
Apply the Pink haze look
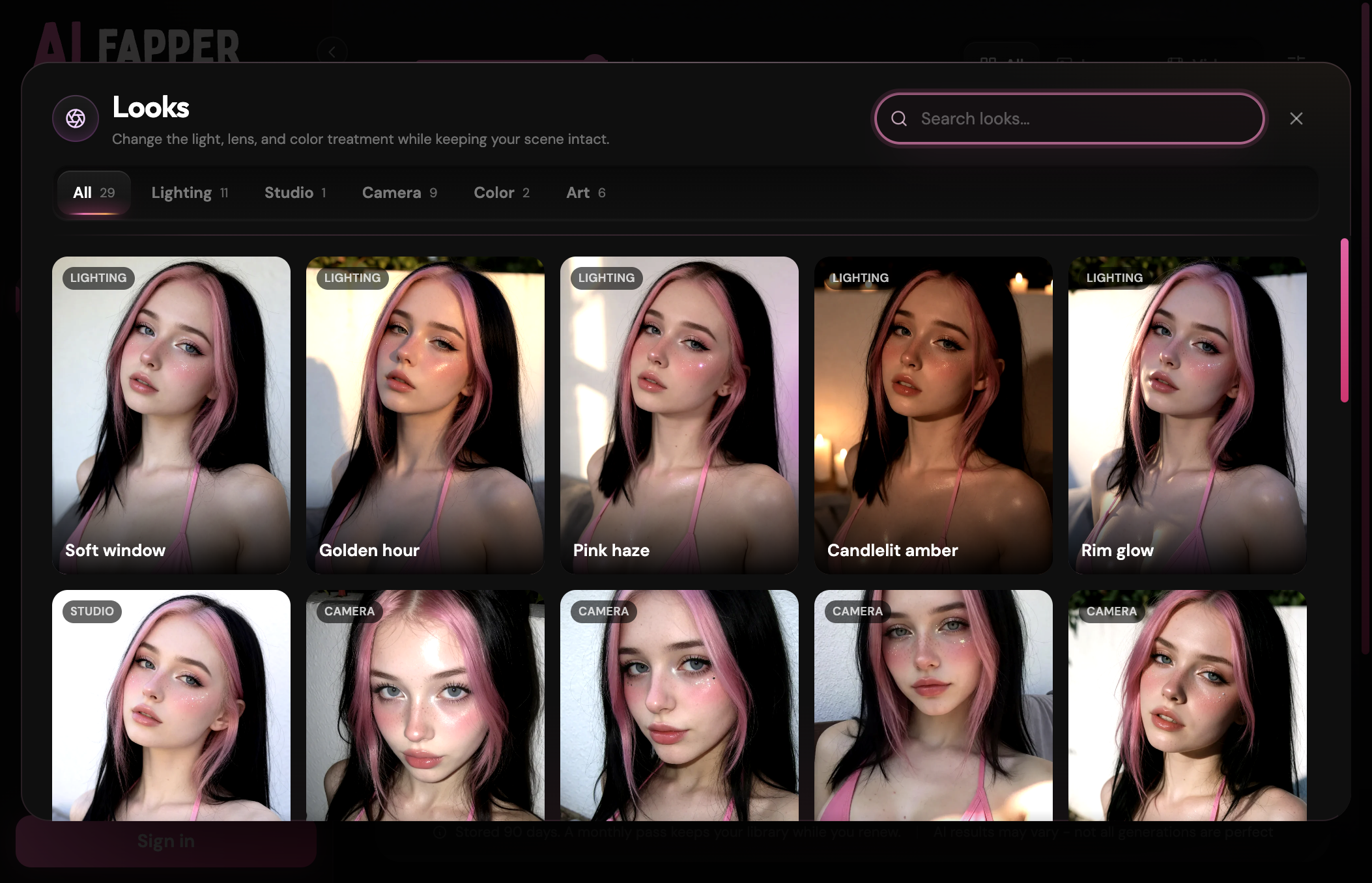point(679,415)
